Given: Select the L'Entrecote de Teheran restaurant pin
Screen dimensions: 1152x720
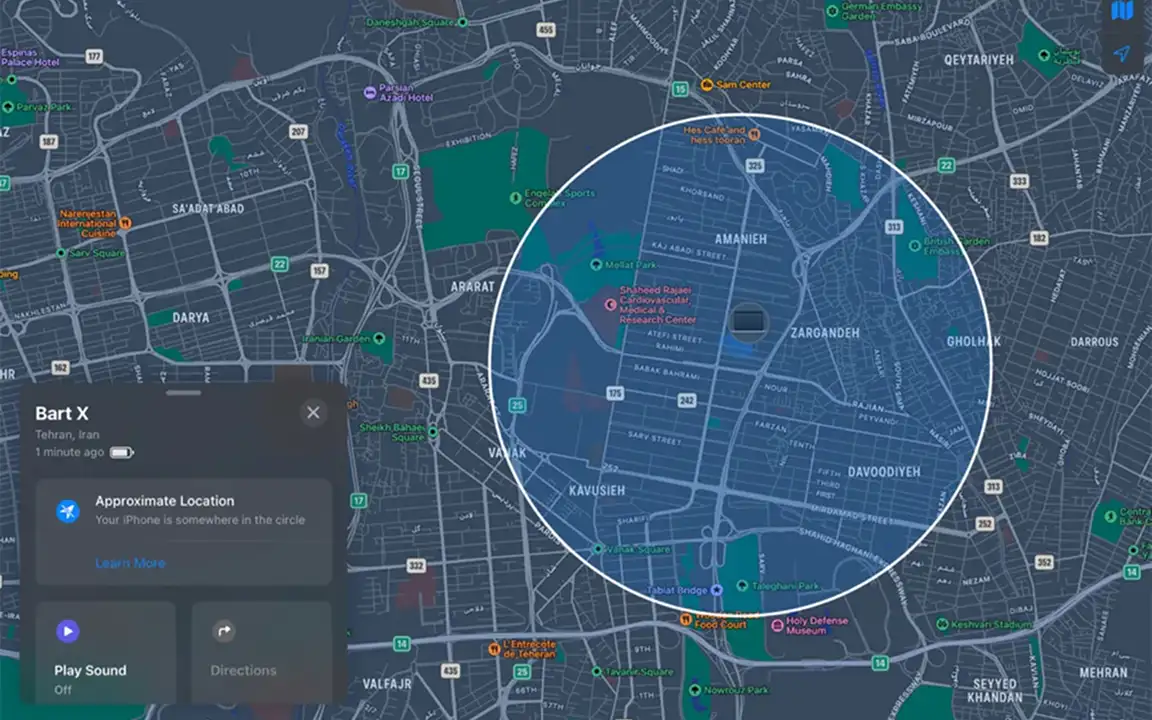Looking at the screenshot, I should 494,649.
